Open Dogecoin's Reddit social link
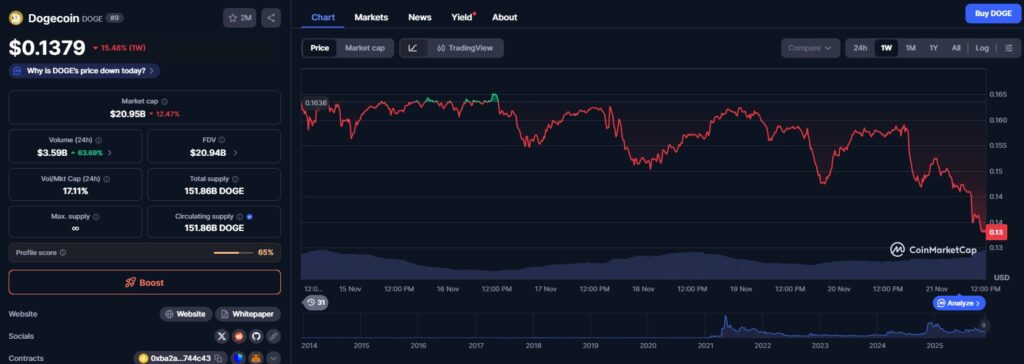1024x364 pixels. 240,336
